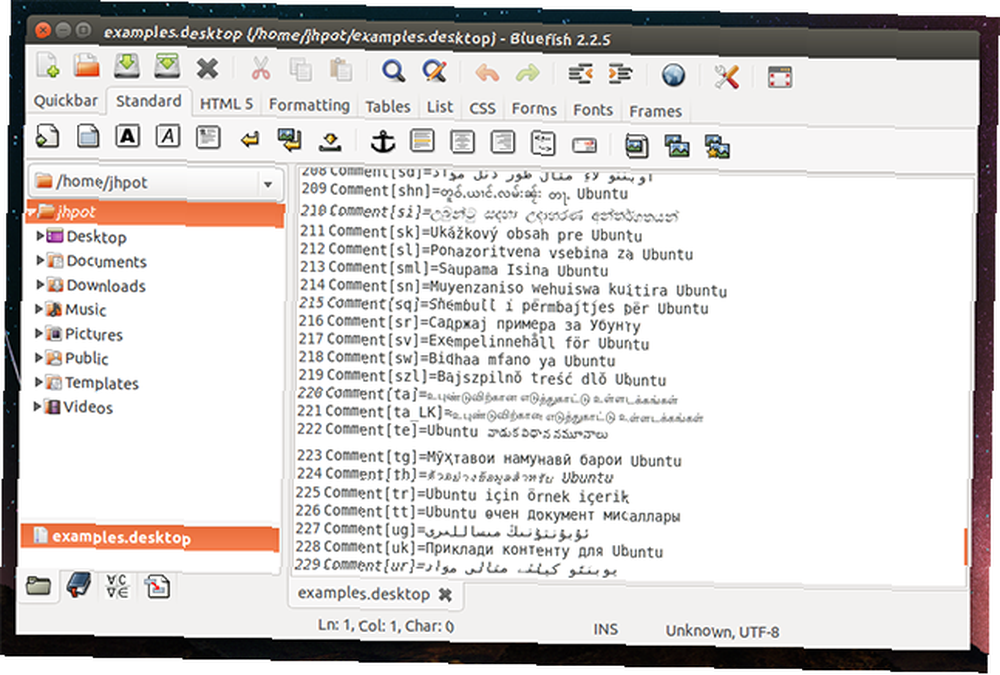Toggle fullscreen with the window icon
This screenshot has width=1000, height=675.
[779, 77]
